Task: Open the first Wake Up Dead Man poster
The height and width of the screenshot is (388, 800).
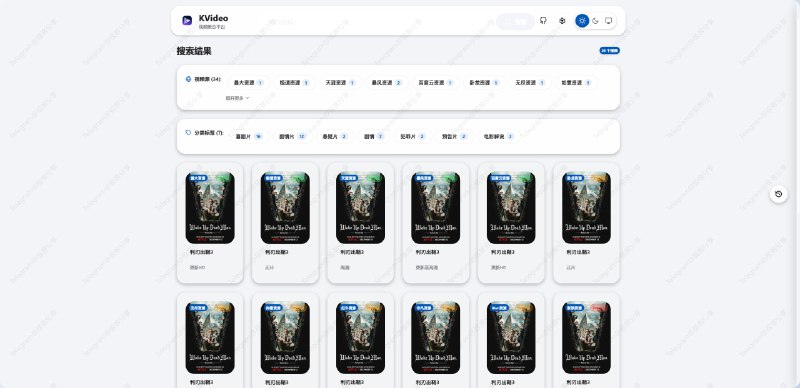Action: (x=210, y=208)
